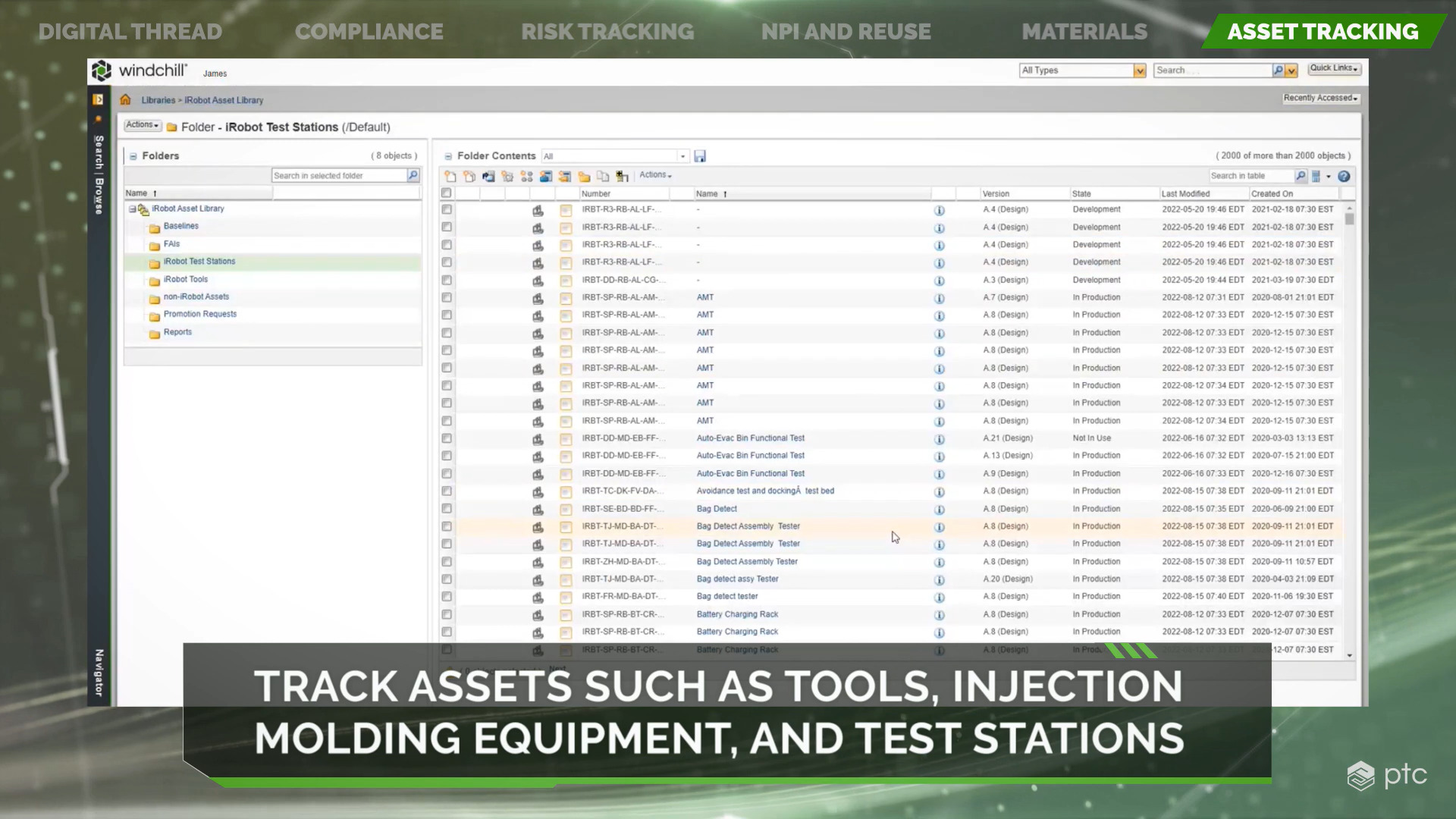Select the Compliance tab
Image resolution: width=1456 pixels, height=819 pixels.
pos(369,32)
